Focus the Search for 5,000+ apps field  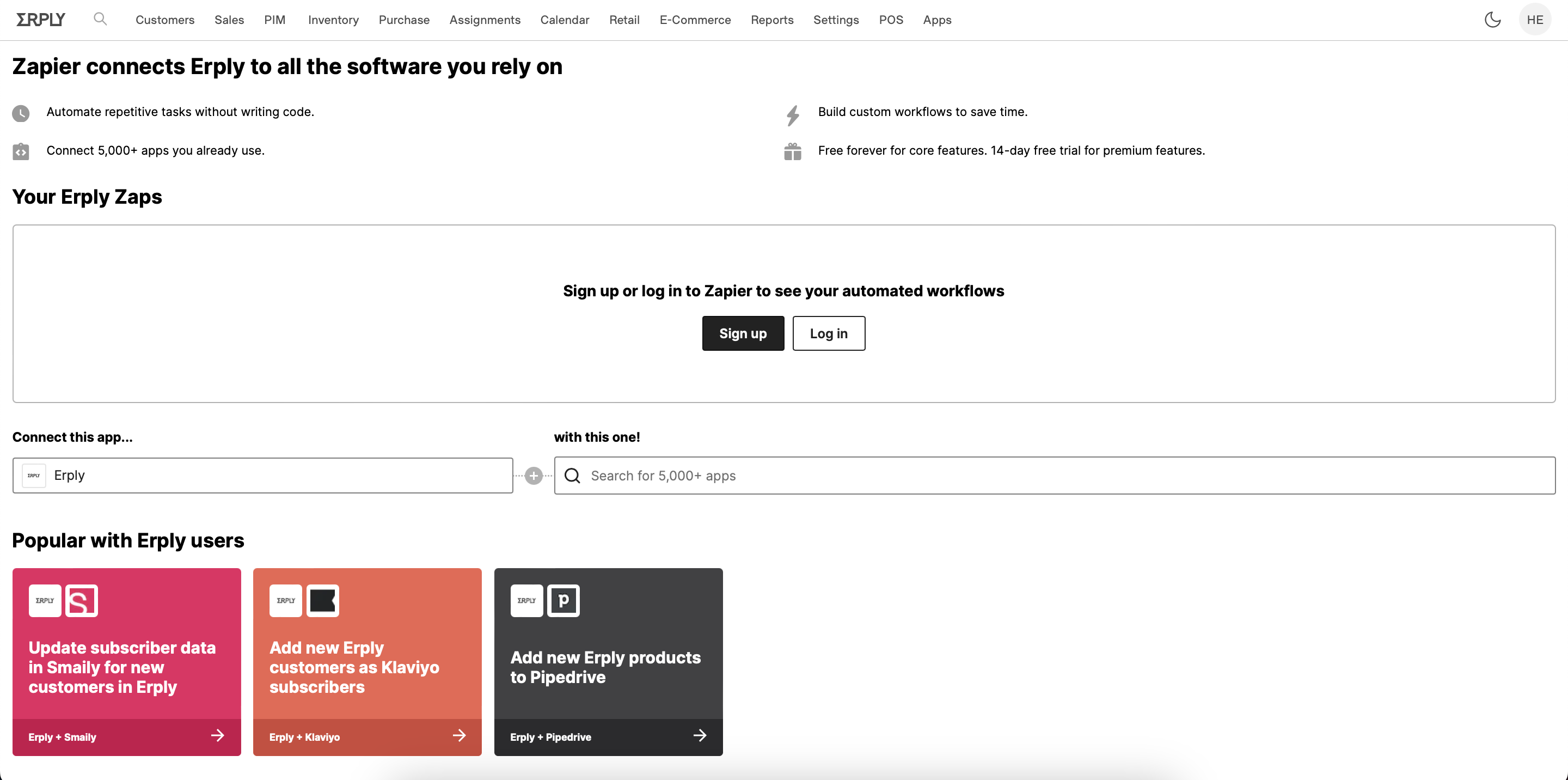1054,476
